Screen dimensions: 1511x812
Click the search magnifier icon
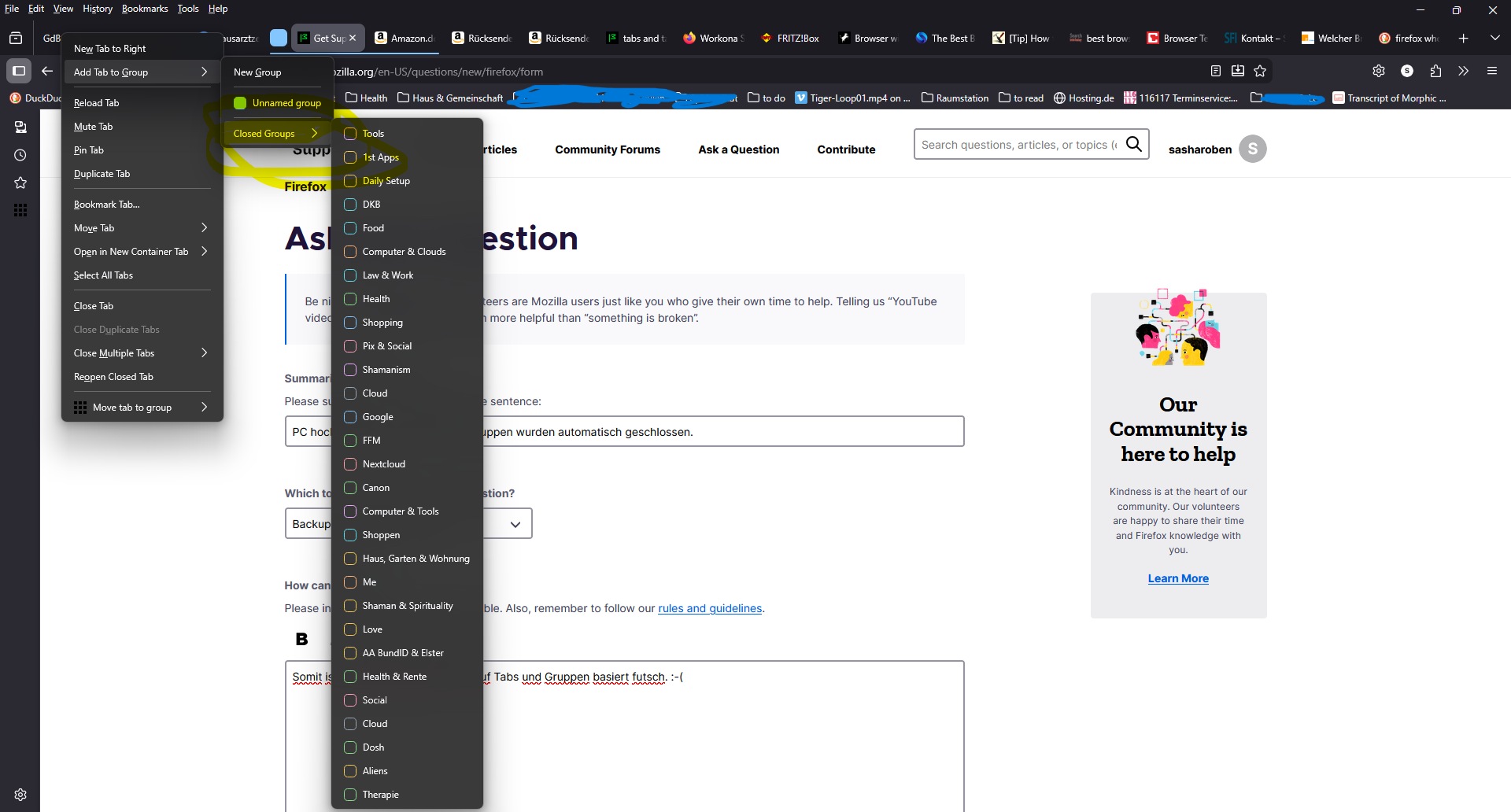1133,144
